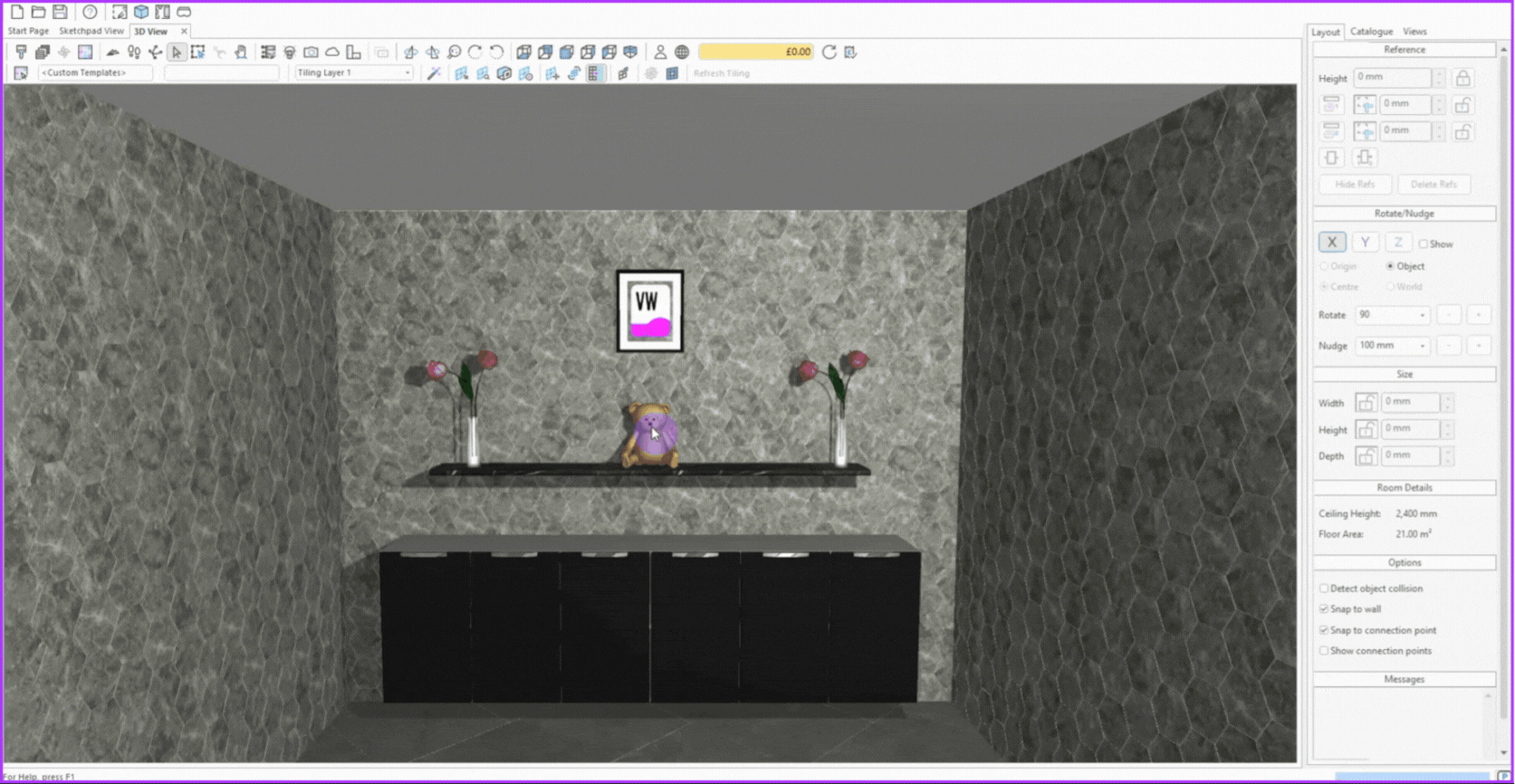Click the magic wand tiling icon
Viewport: 1515px width, 784px height.
click(434, 73)
